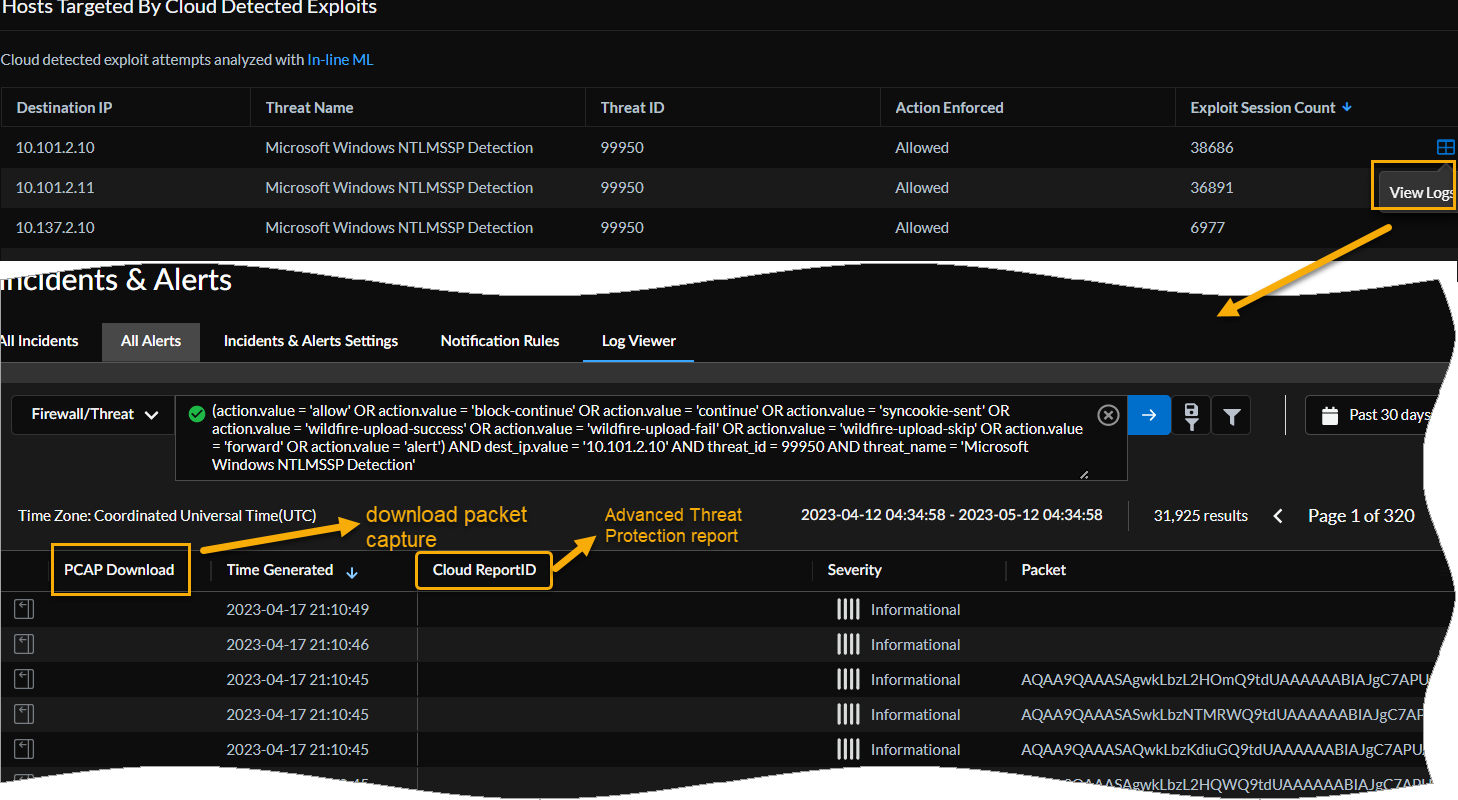Screen dimensions: 1458x800
Task: Click the calendar icon in the date selector
Action: [1330, 414]
